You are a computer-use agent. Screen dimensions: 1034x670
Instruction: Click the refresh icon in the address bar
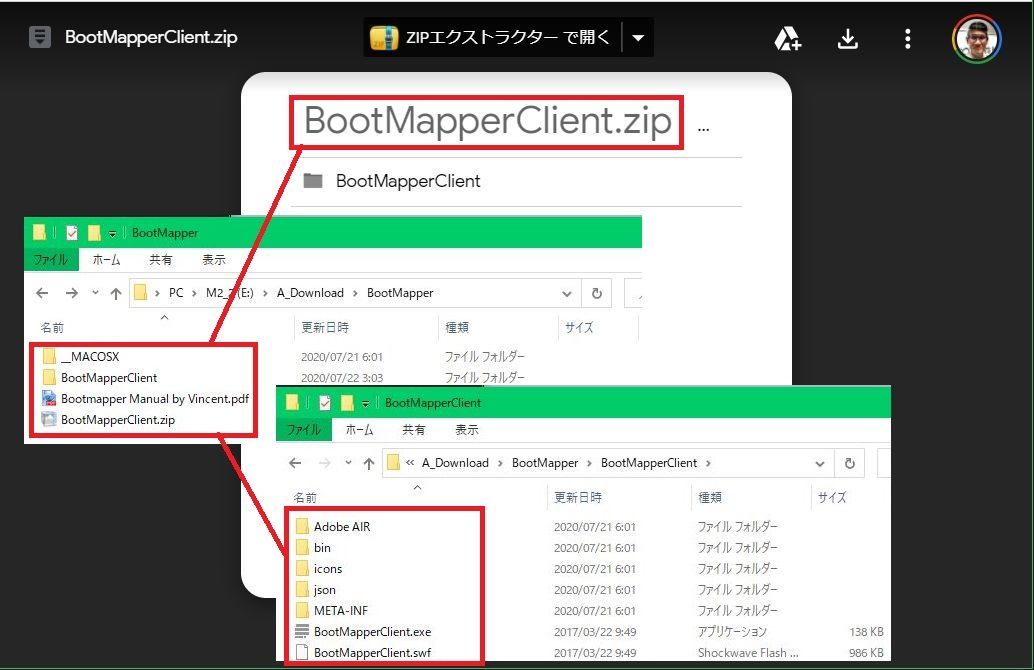(x=597, y=292)
